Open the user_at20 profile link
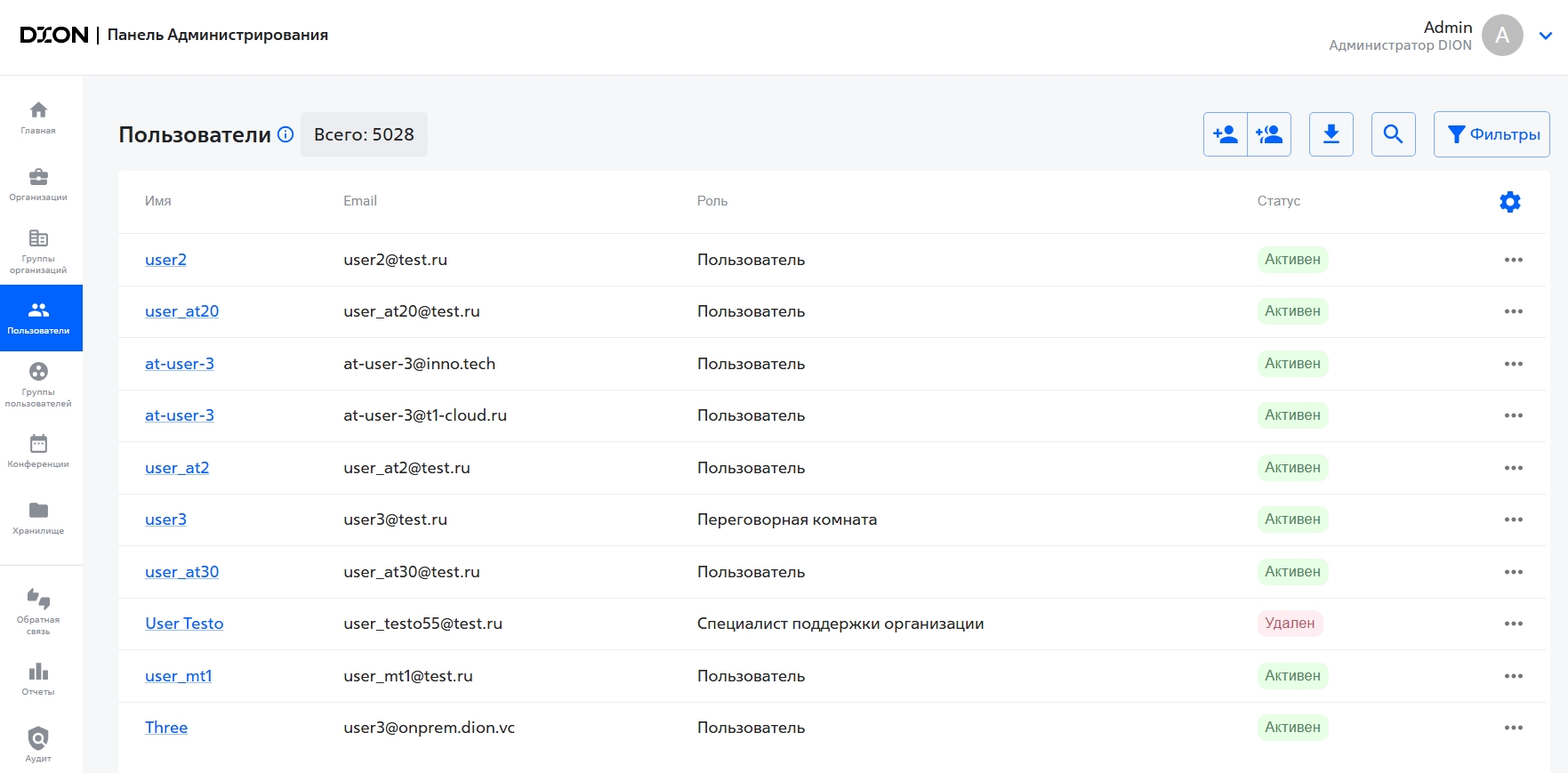Image resolution: width=1568 pixels, height=773 pixels. pyautogui.click(x=181, y=311)
